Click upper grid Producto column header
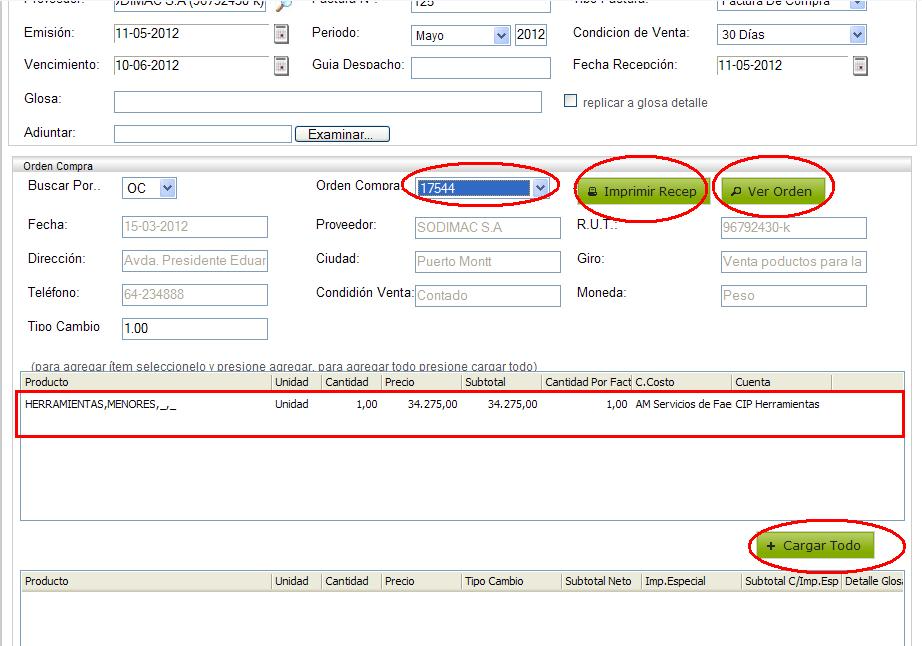The image size is (922, 646). [x=146, y=382]
